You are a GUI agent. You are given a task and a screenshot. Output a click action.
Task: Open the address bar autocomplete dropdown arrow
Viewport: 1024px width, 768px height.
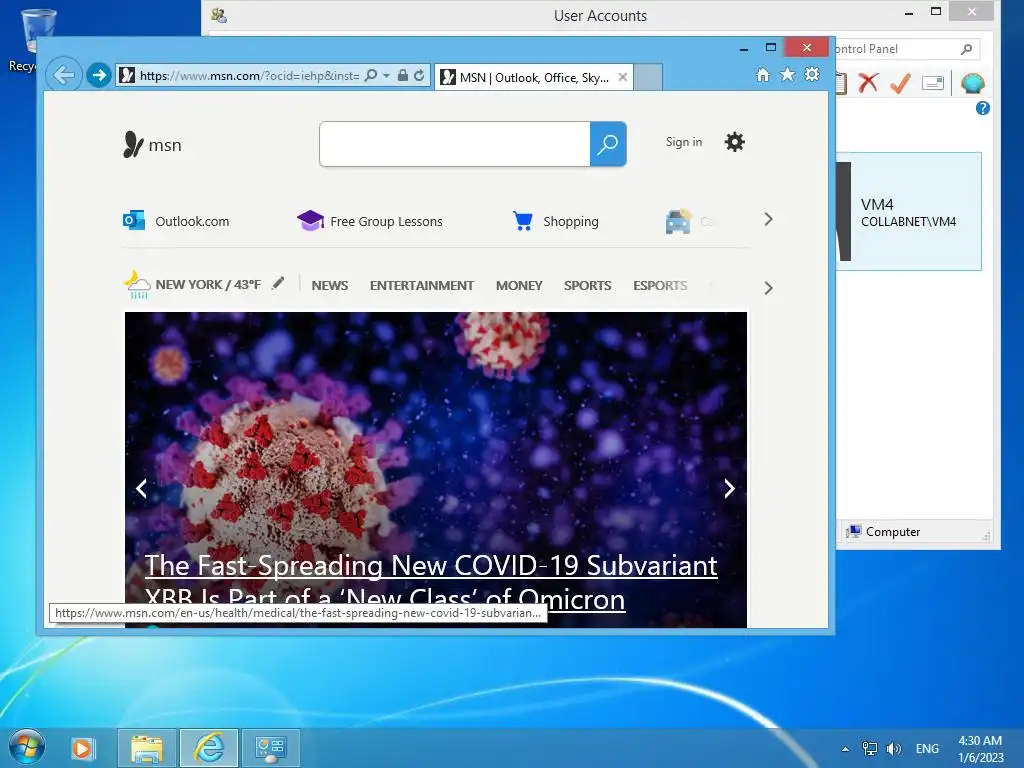(386, 76)
